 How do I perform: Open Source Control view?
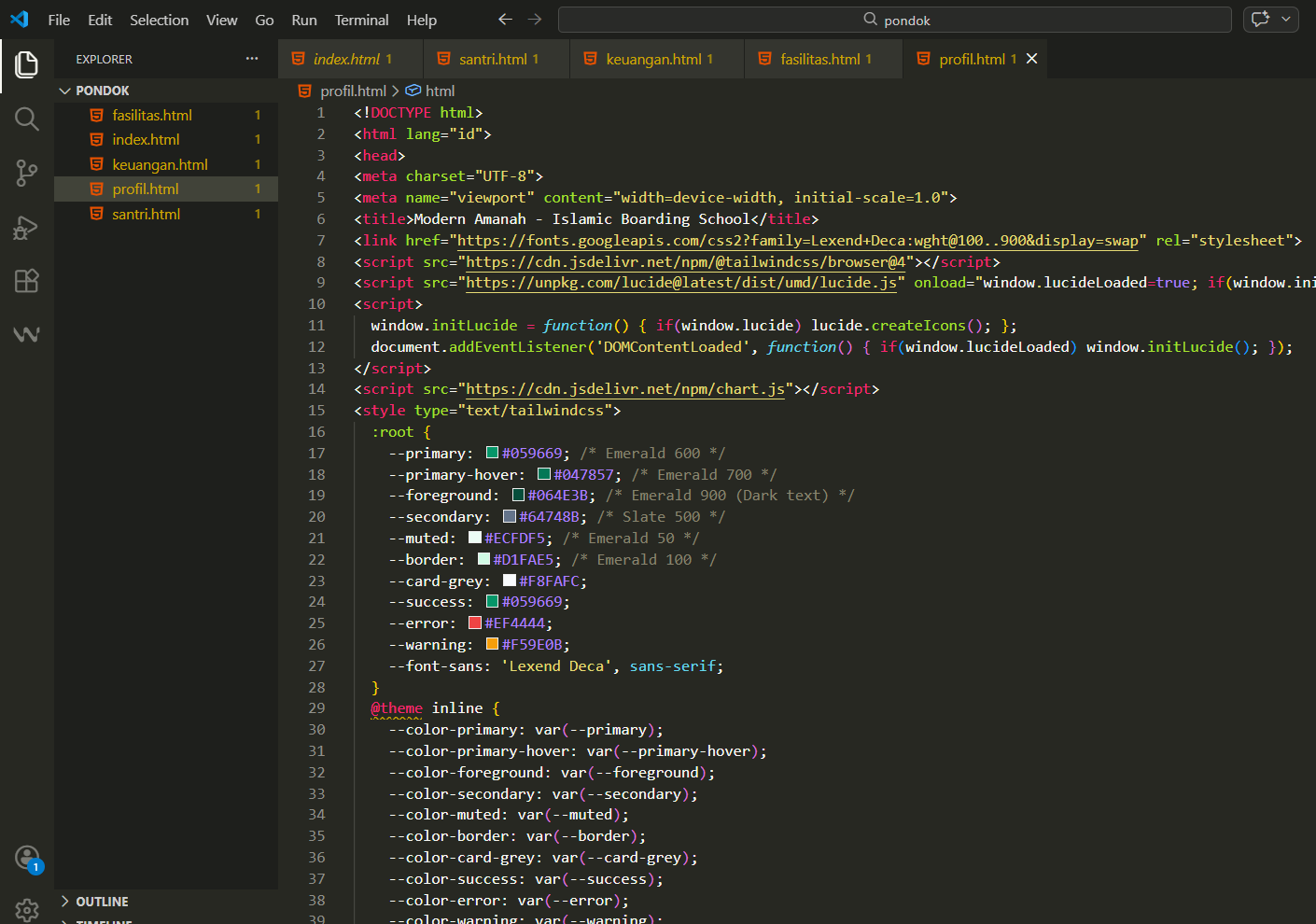coord(27,173)
